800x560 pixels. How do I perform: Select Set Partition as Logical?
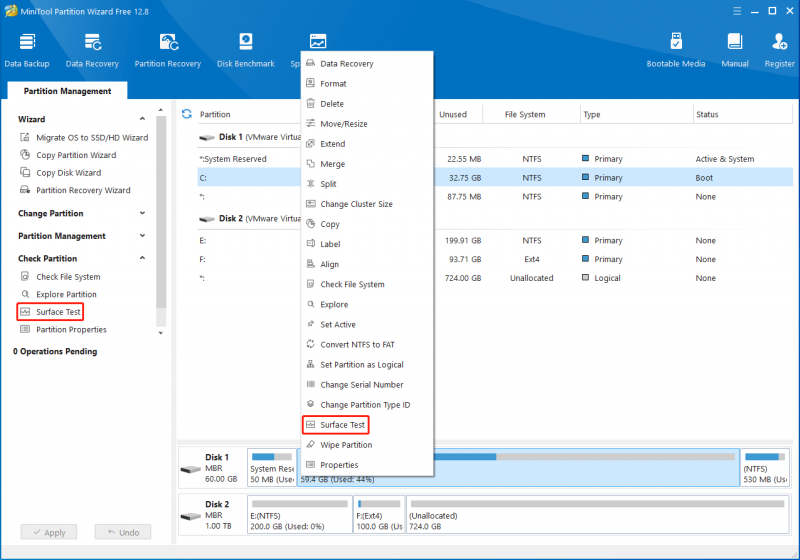click(x=367, y=364)
